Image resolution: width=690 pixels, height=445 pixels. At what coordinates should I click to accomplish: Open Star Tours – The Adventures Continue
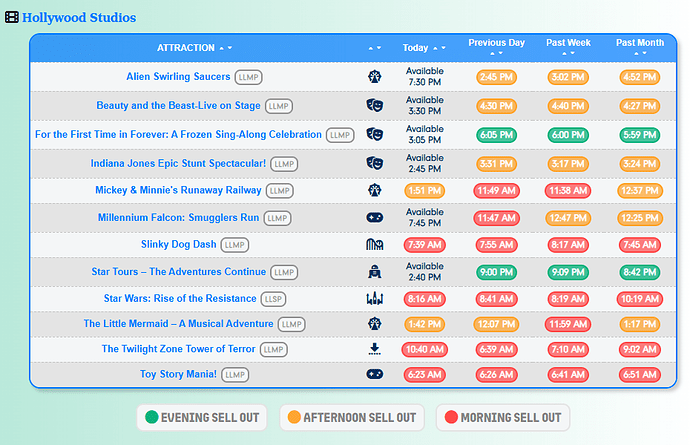pos(178,272)
